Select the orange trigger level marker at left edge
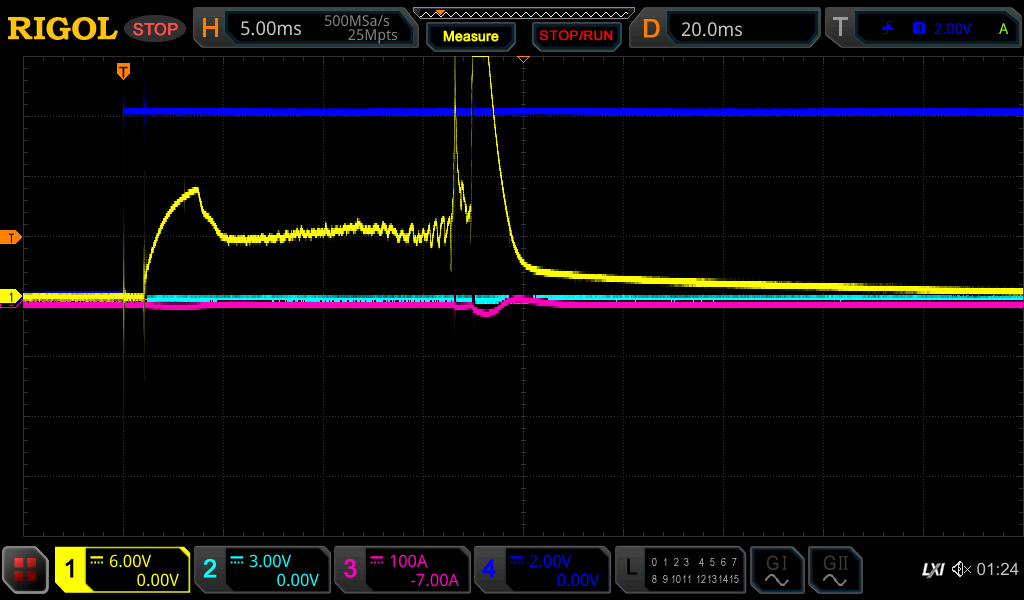The height and width of the screenshot is (600, 1024). click(13, 237)
